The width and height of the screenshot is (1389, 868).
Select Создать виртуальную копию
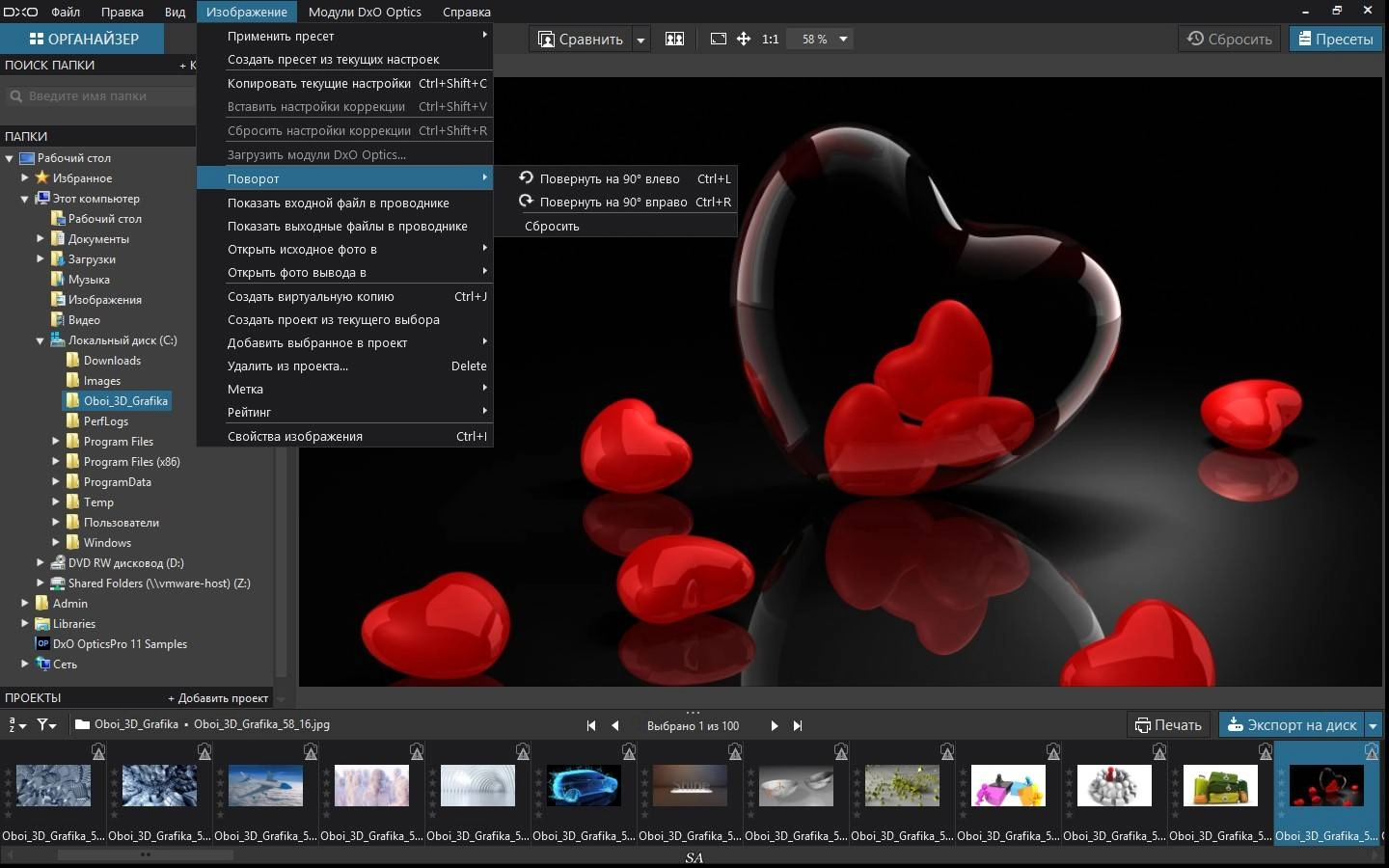pos(345,296)
